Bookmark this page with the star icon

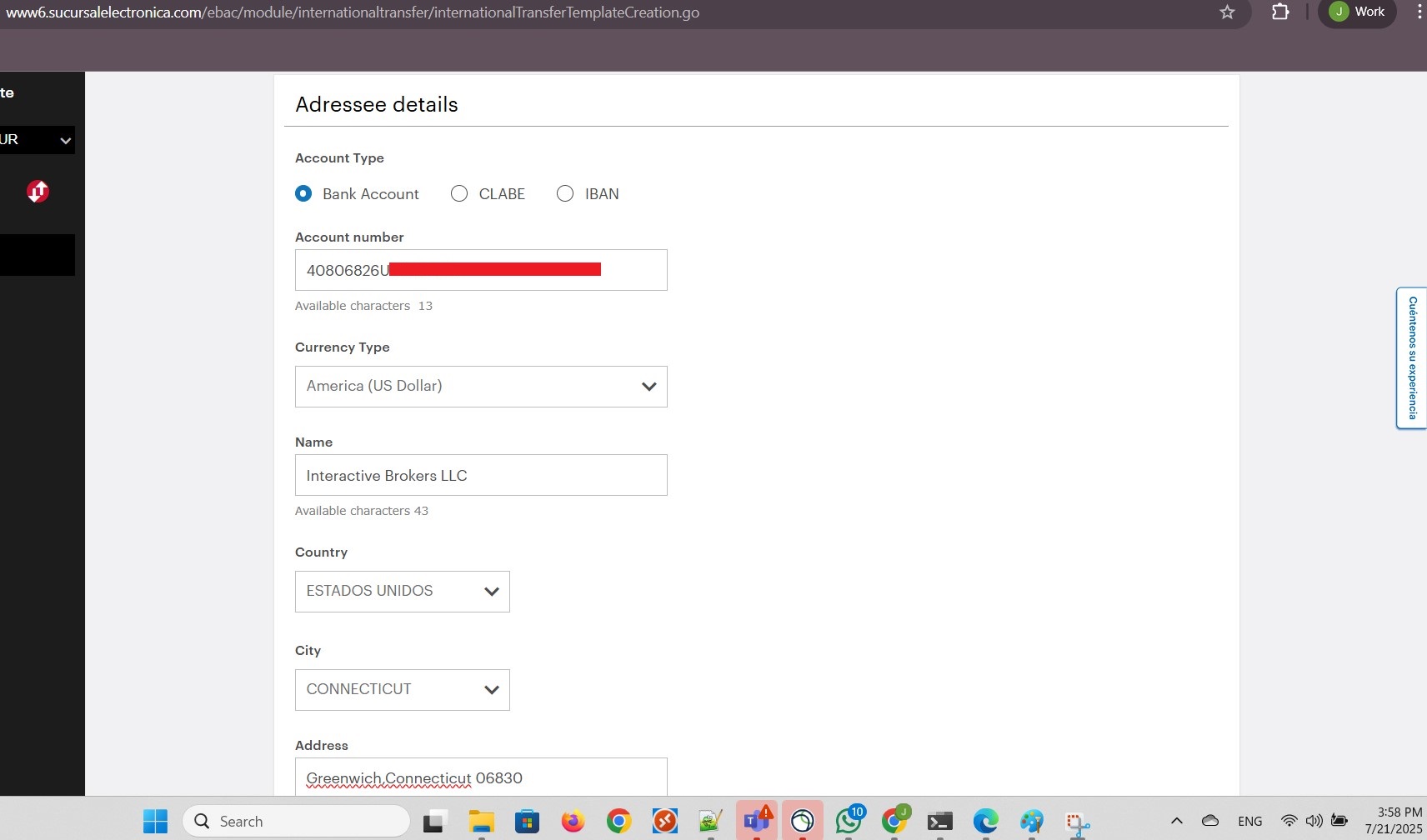[1227, 12]
